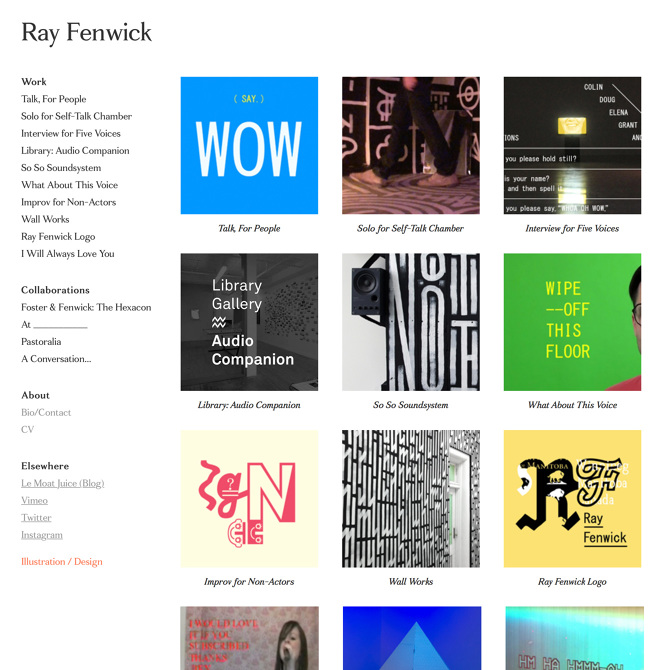Open the Solo for Self-Talk Chamber image

[411, 145]
